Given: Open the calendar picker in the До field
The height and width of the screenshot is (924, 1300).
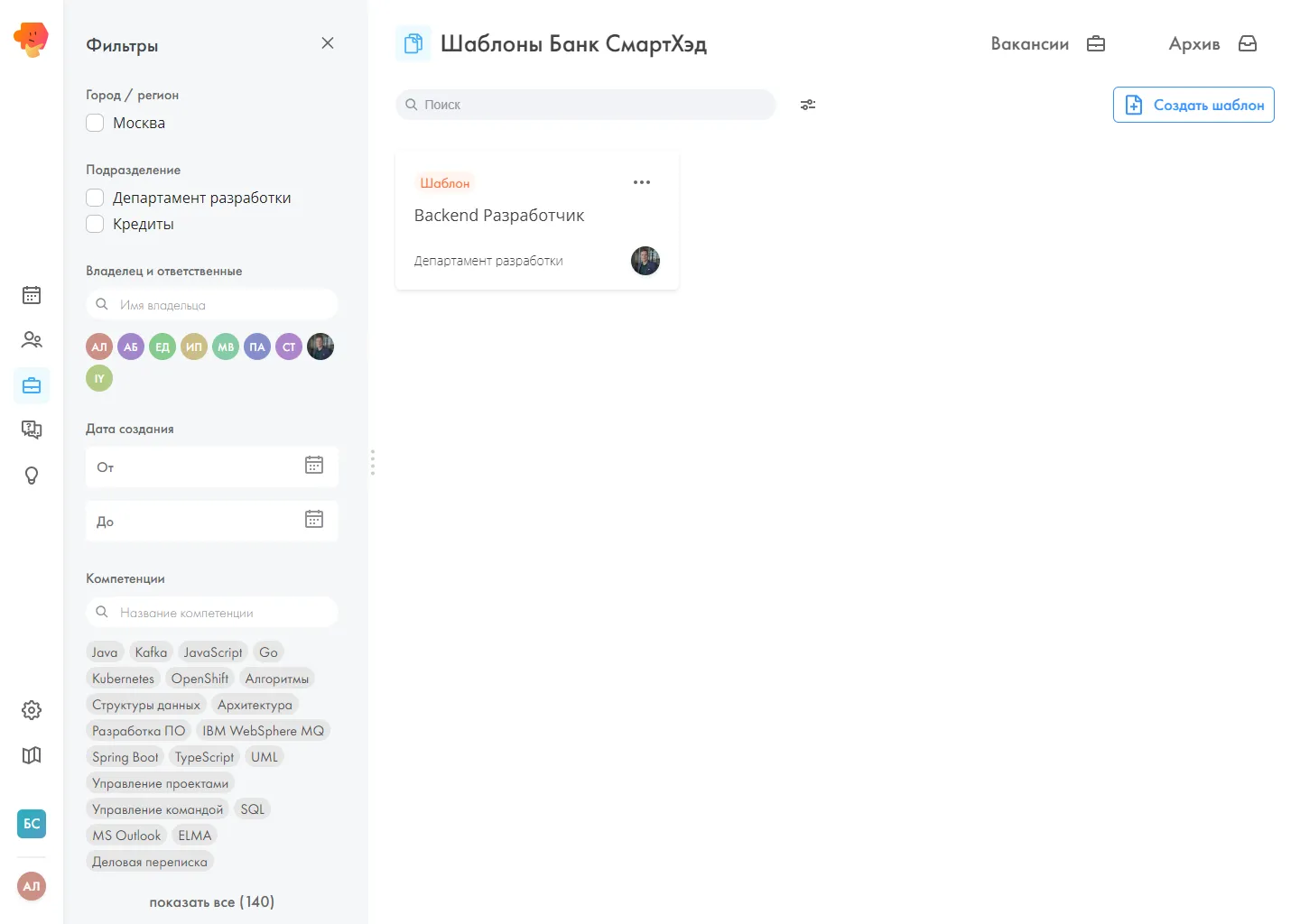Looking at the screenshot, I should point(314,519).
